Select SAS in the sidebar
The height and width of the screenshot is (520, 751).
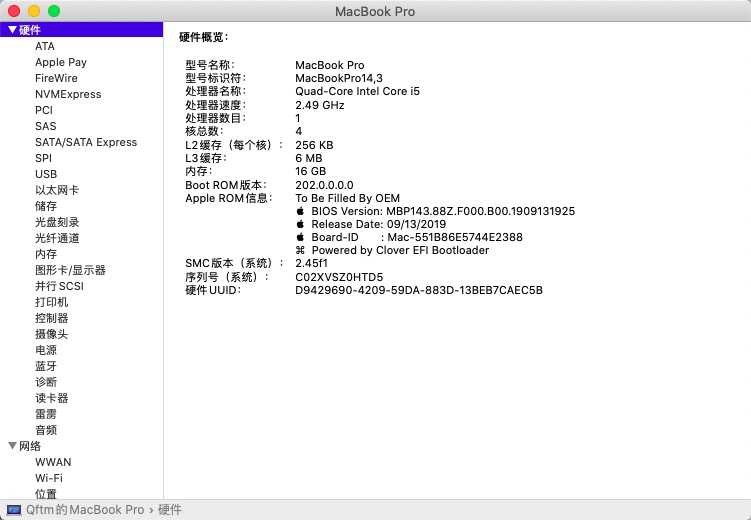(46, 126)
